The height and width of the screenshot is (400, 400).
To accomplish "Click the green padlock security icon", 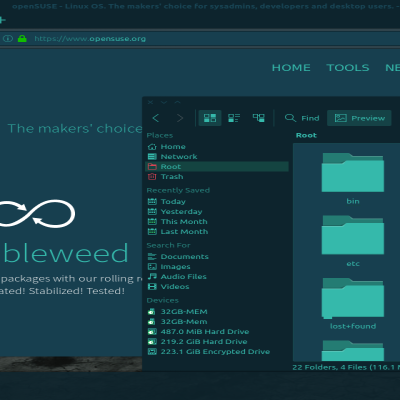I will click(22, 39).
